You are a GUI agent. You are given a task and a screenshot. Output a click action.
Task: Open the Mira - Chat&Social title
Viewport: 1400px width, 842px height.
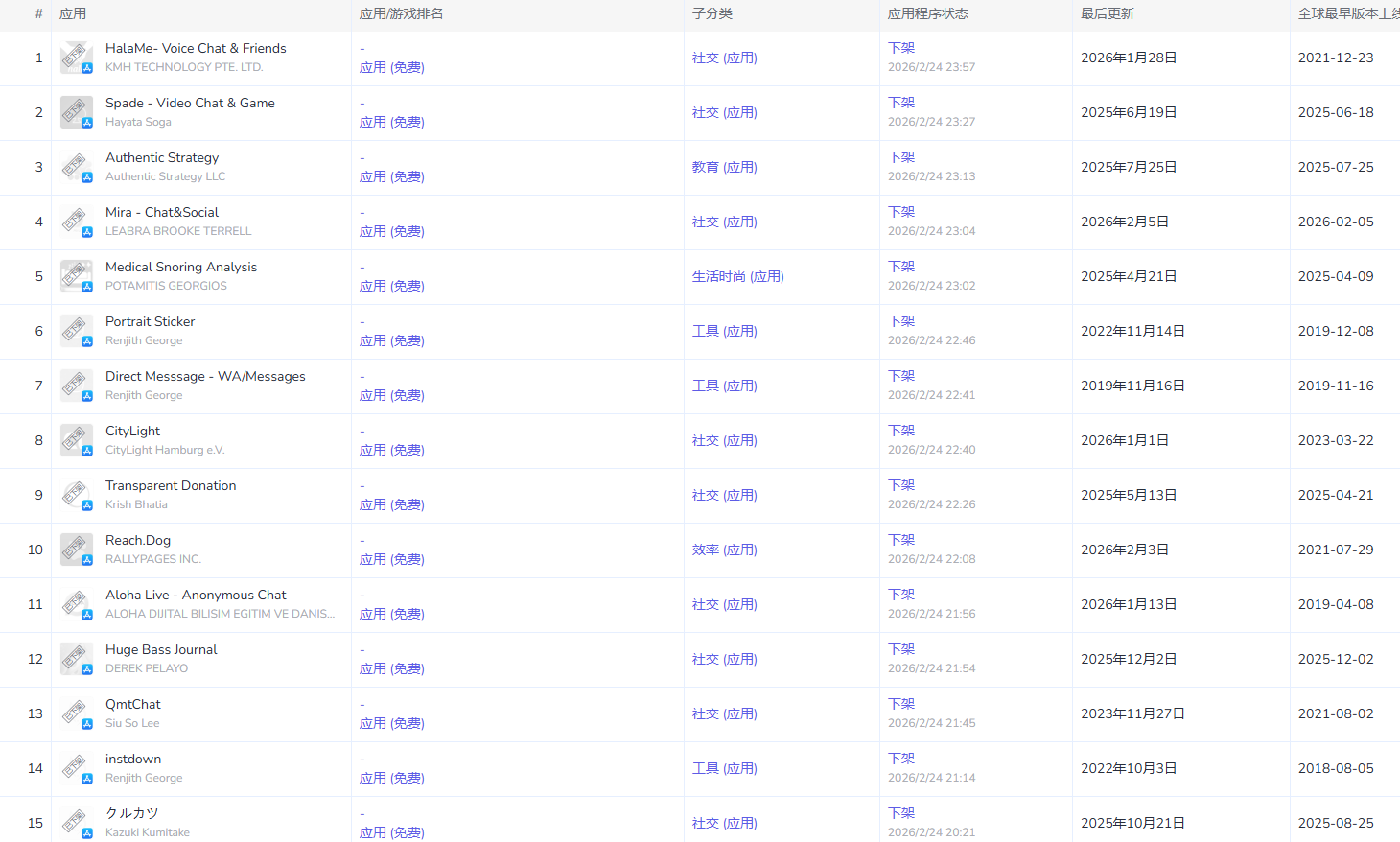tap(162, 212)
